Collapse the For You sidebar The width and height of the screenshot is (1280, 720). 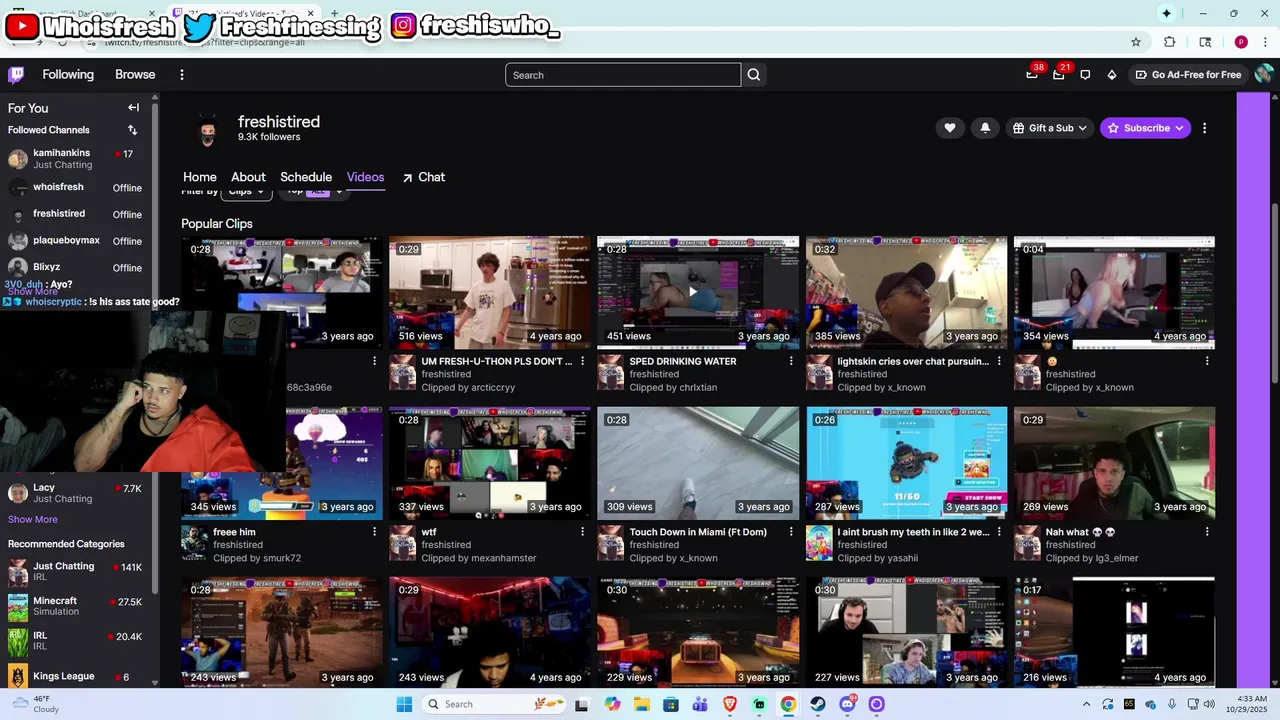pos(133,108)
